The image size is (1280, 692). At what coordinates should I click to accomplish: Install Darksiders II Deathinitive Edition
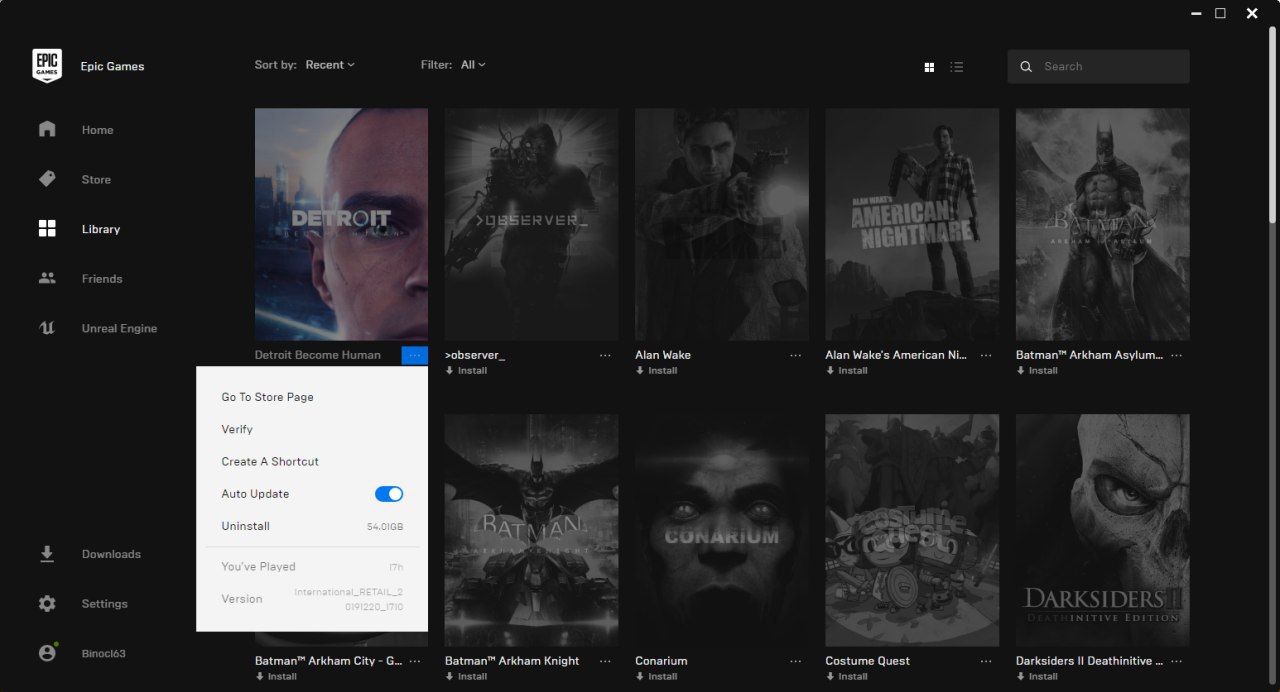[x=1038, y=677]
